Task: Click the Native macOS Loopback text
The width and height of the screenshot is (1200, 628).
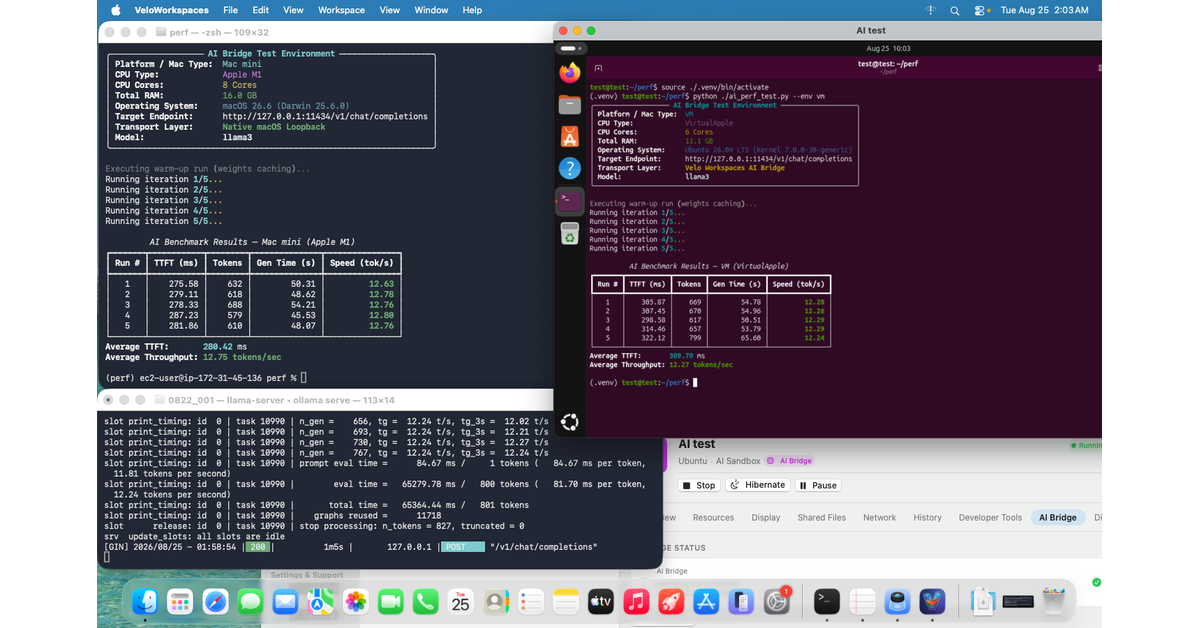Action: coord(274,127)
